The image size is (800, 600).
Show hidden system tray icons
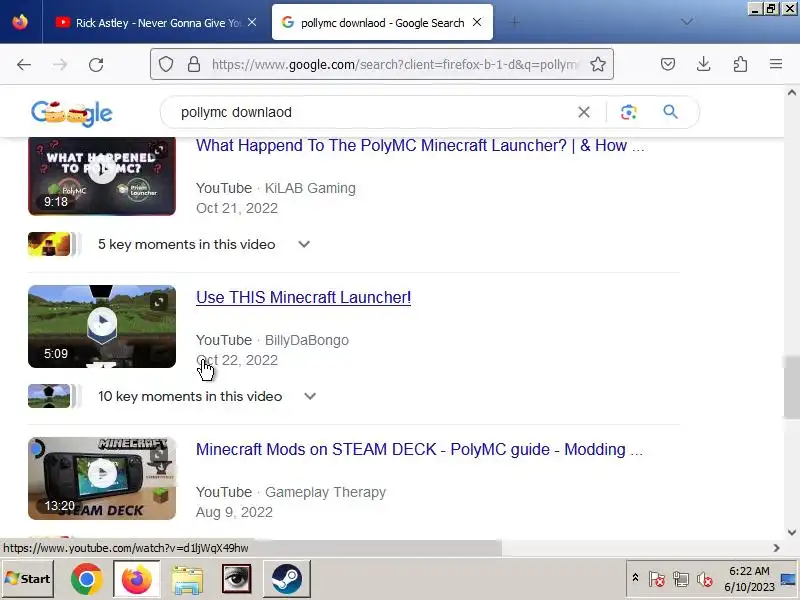point(635,578)
